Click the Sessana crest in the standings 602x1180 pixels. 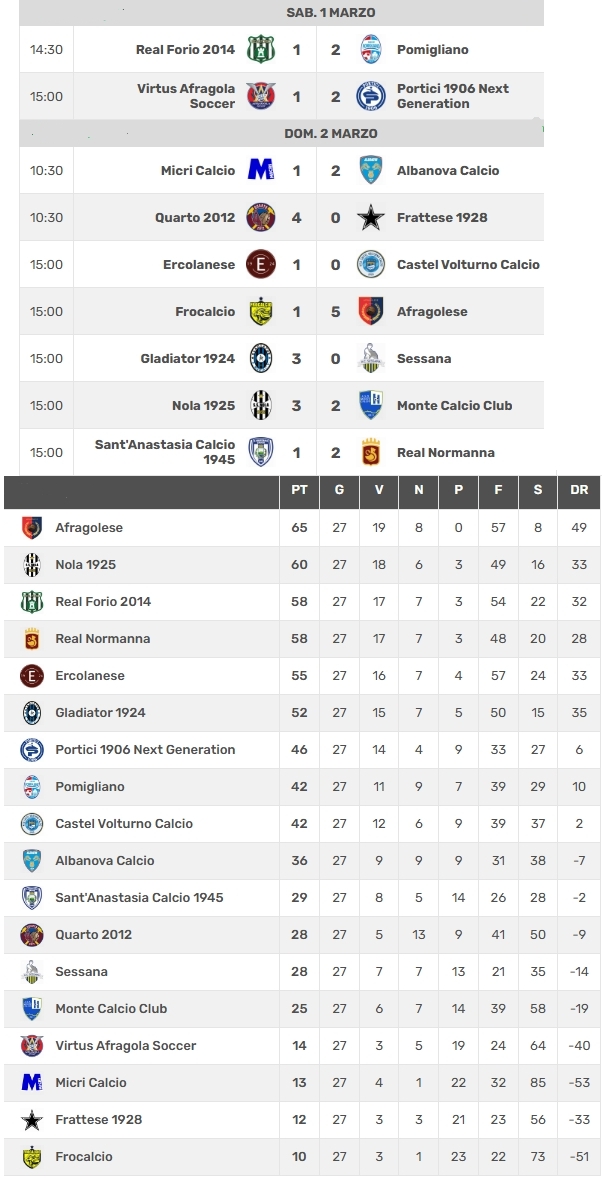pyautogui.click(x=32, y=972)
